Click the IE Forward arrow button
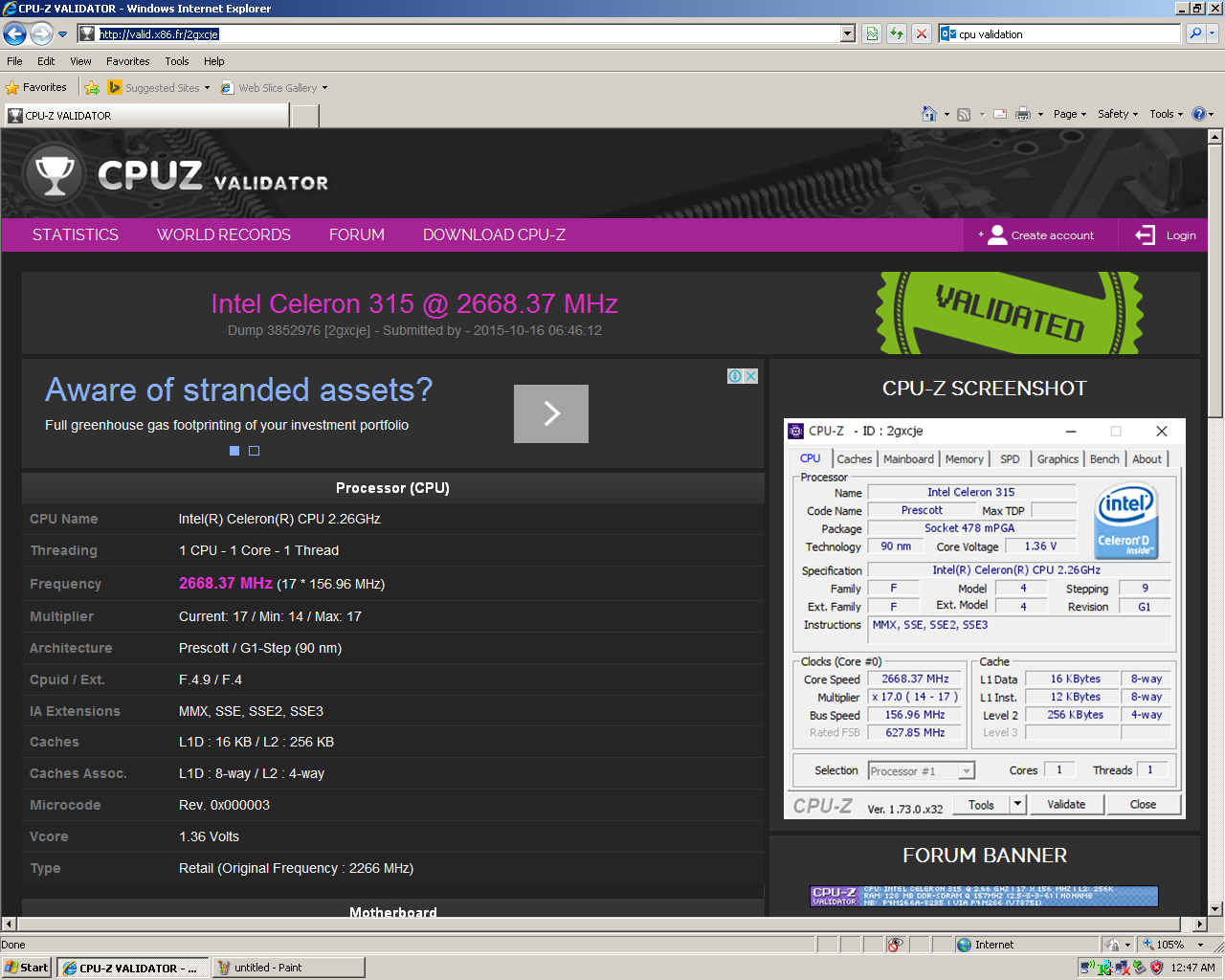 point(41,33)
